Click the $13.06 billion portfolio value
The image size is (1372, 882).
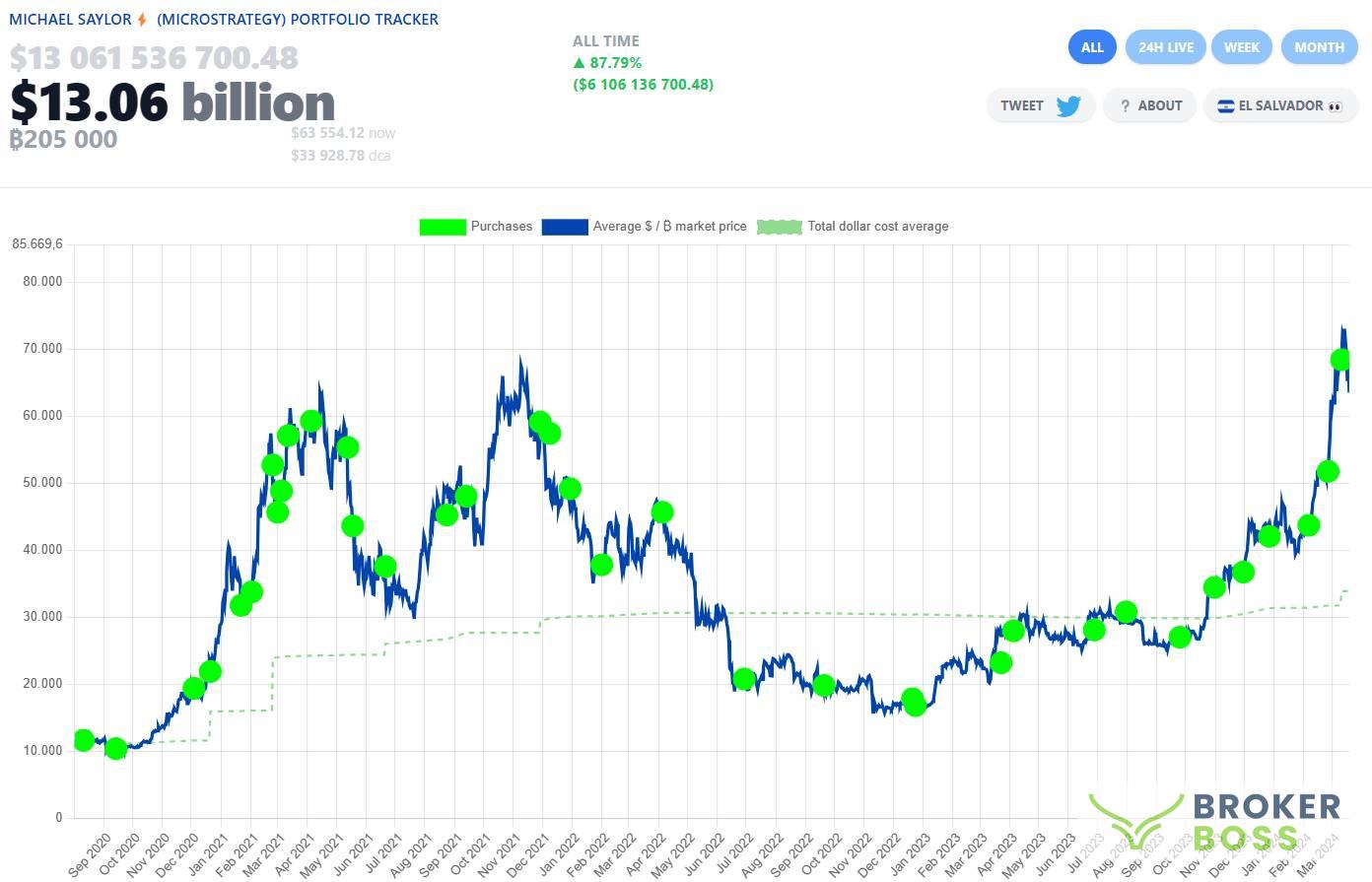coord(173,102)
